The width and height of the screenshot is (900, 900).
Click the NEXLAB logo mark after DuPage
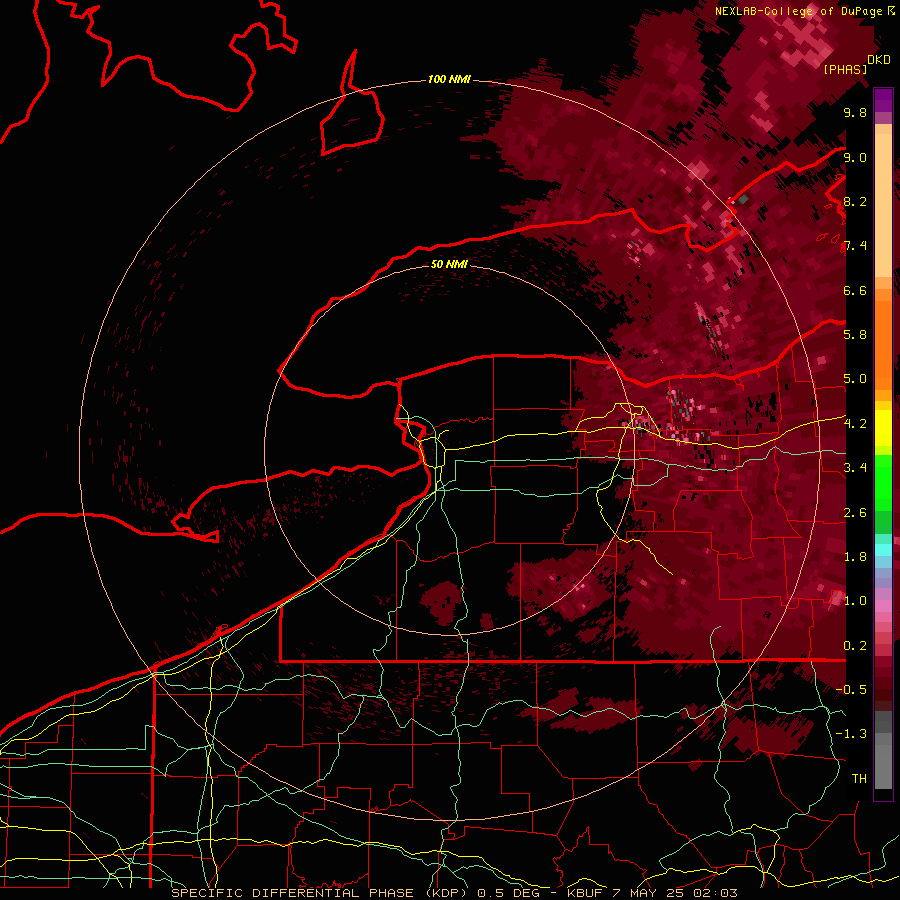(x=891, y=11)
